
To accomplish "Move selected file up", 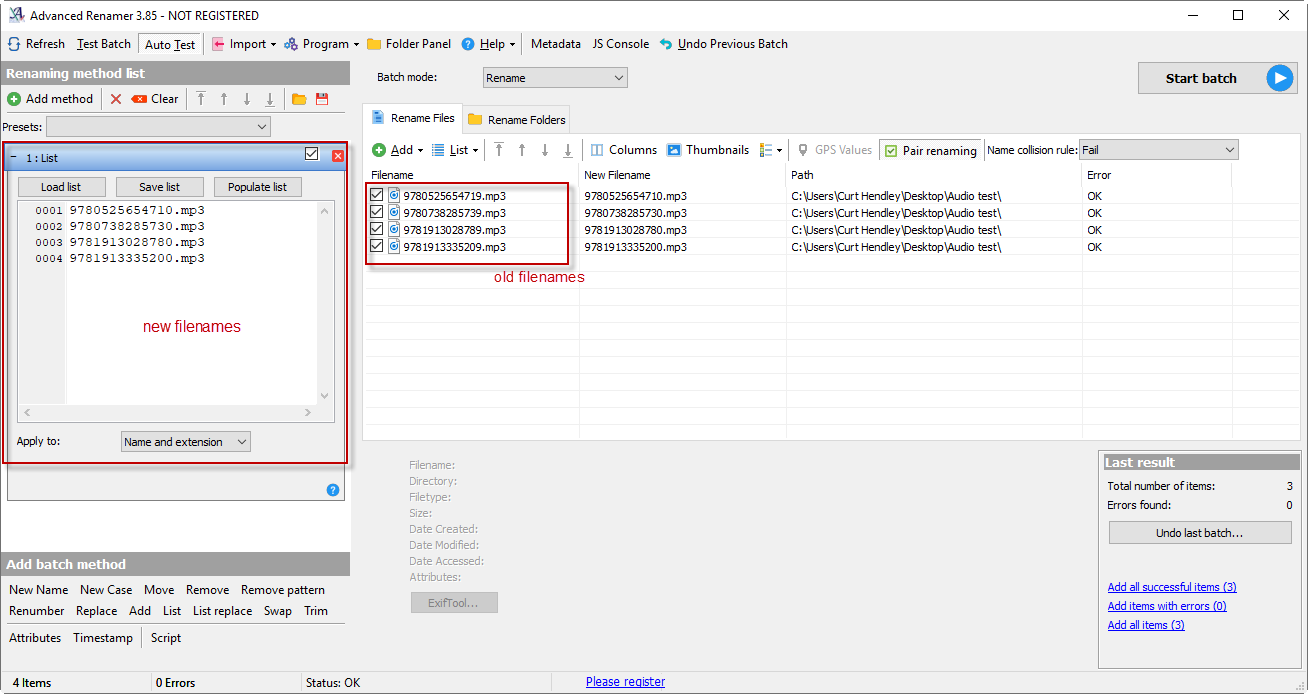I will 522,150.
